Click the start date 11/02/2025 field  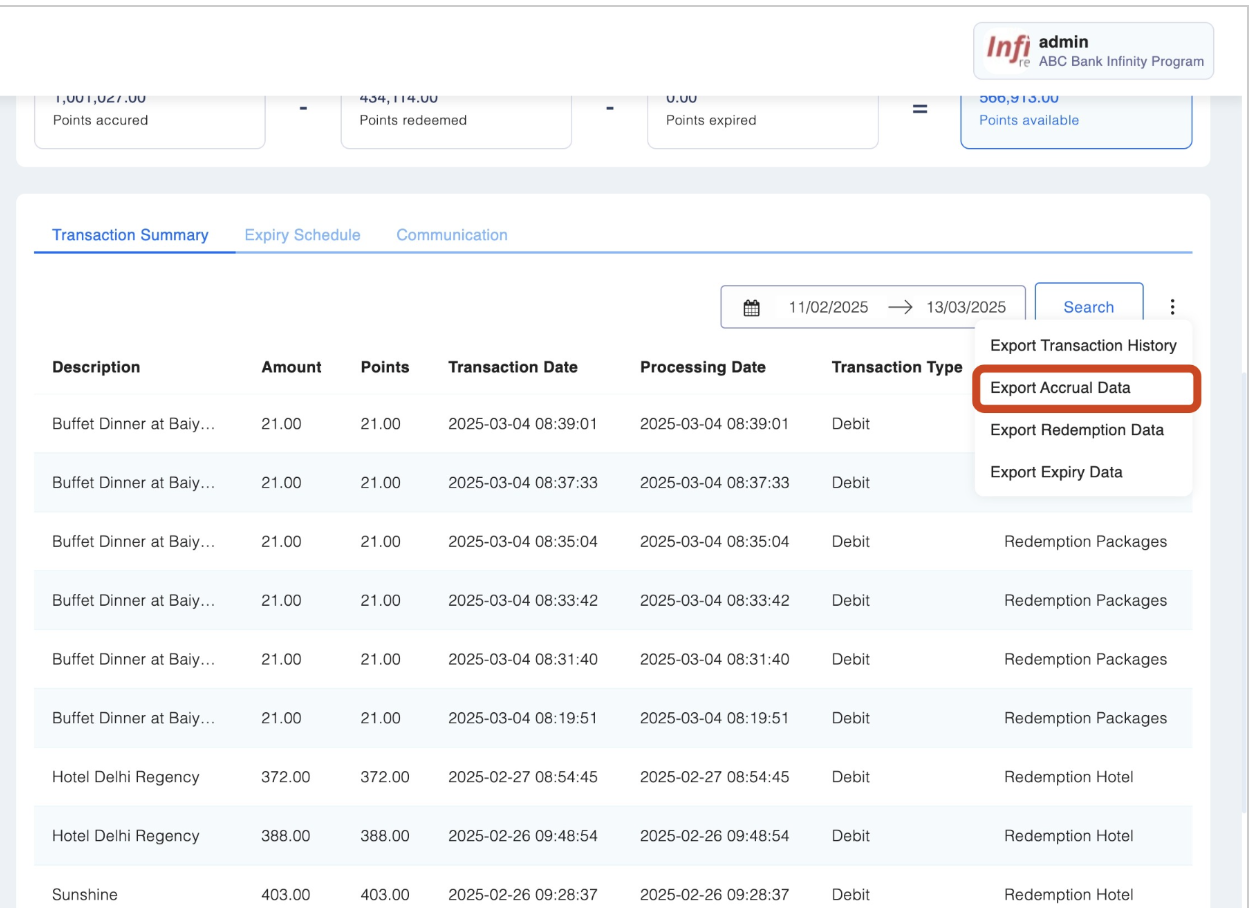coord(828,308)
